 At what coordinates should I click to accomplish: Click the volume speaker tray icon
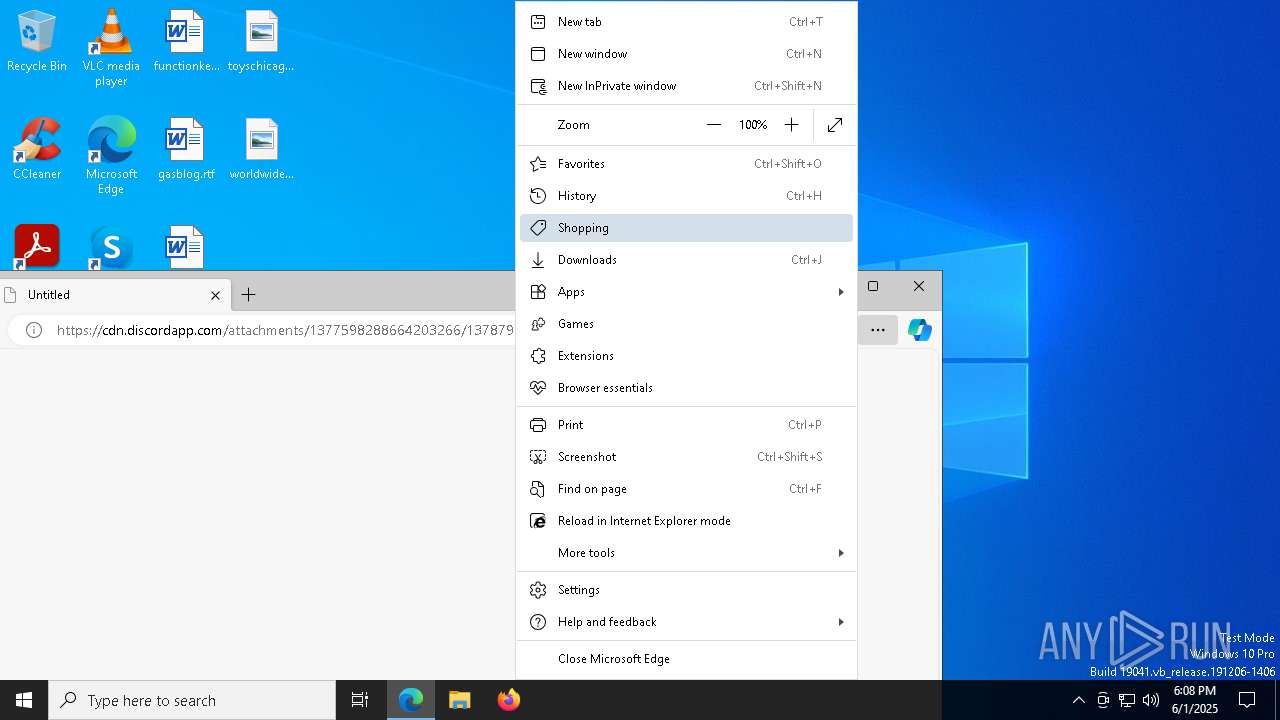point(1151,700)
